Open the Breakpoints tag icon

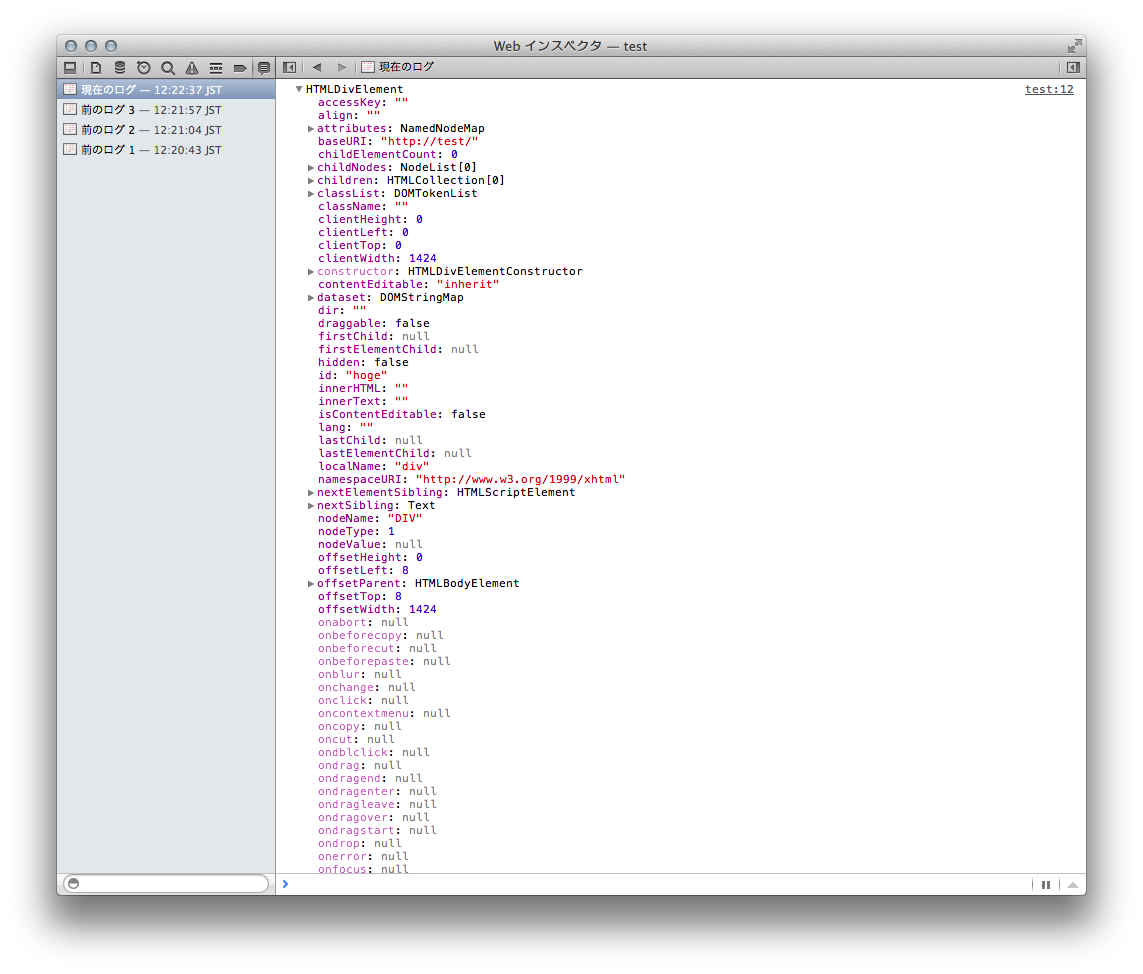point(240,68)
